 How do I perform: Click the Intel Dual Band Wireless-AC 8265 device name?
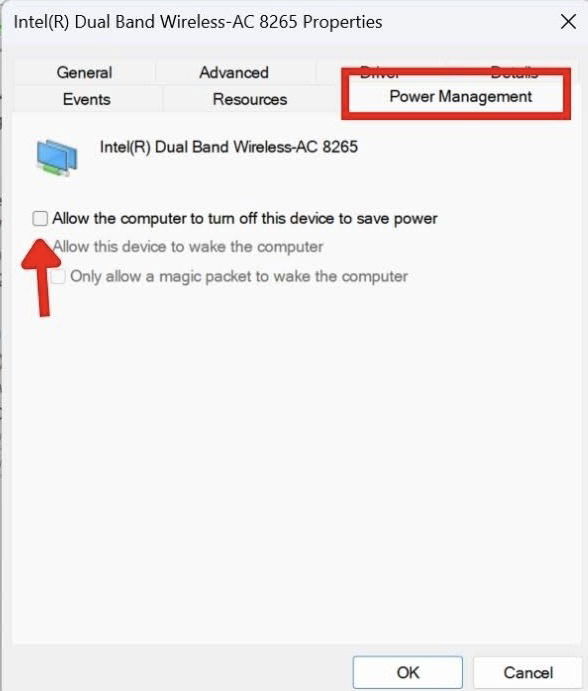click(229, 147)
